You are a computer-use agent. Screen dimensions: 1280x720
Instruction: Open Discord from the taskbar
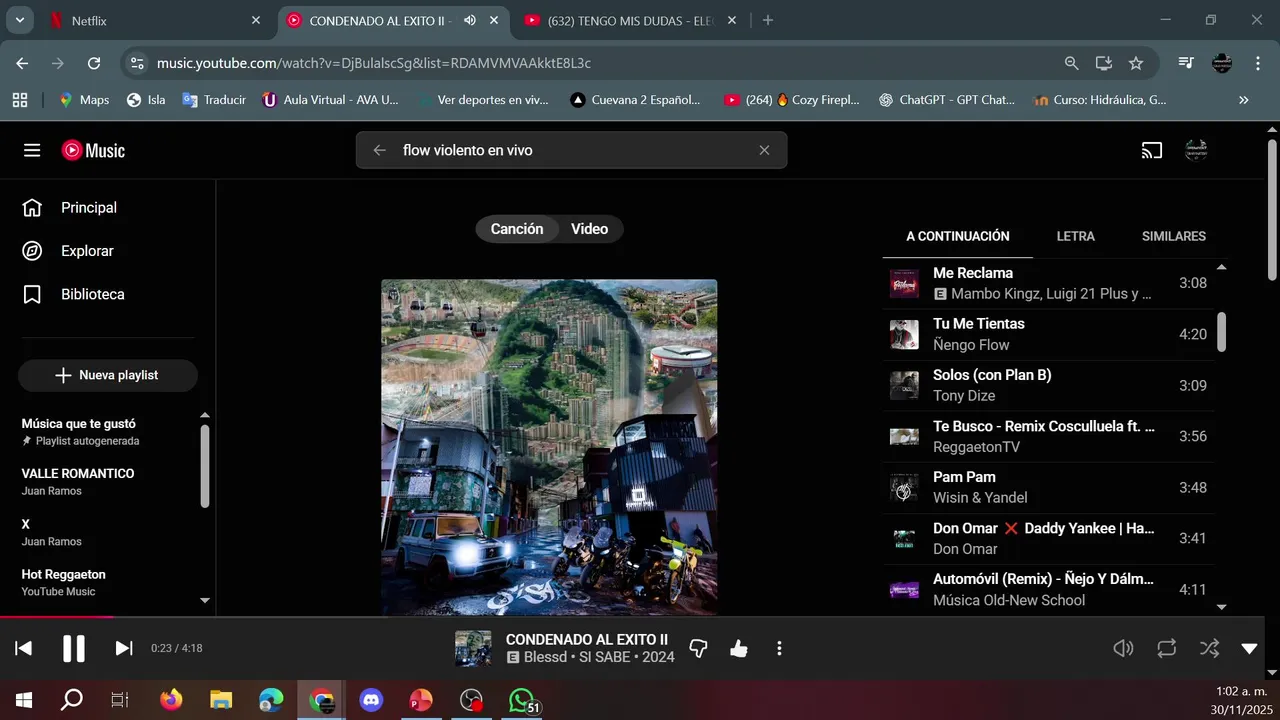click(371, 701)
